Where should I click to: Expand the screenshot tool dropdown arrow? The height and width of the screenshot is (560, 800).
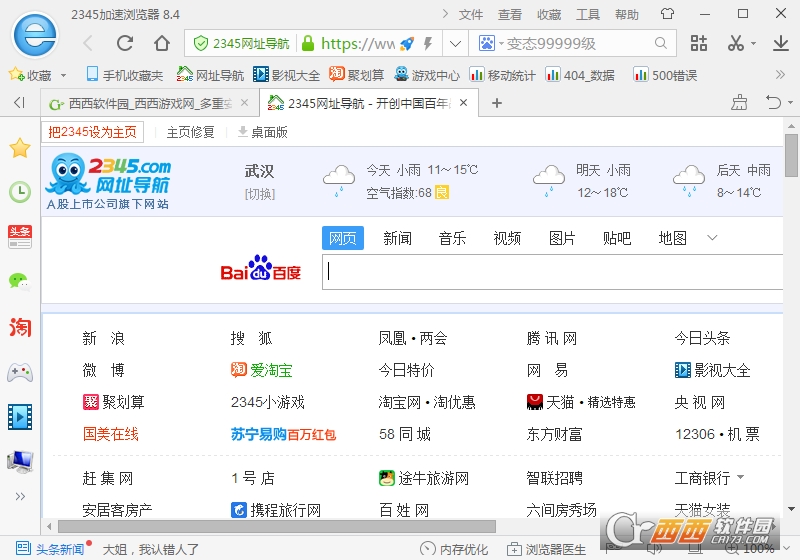tap(753, 44)
